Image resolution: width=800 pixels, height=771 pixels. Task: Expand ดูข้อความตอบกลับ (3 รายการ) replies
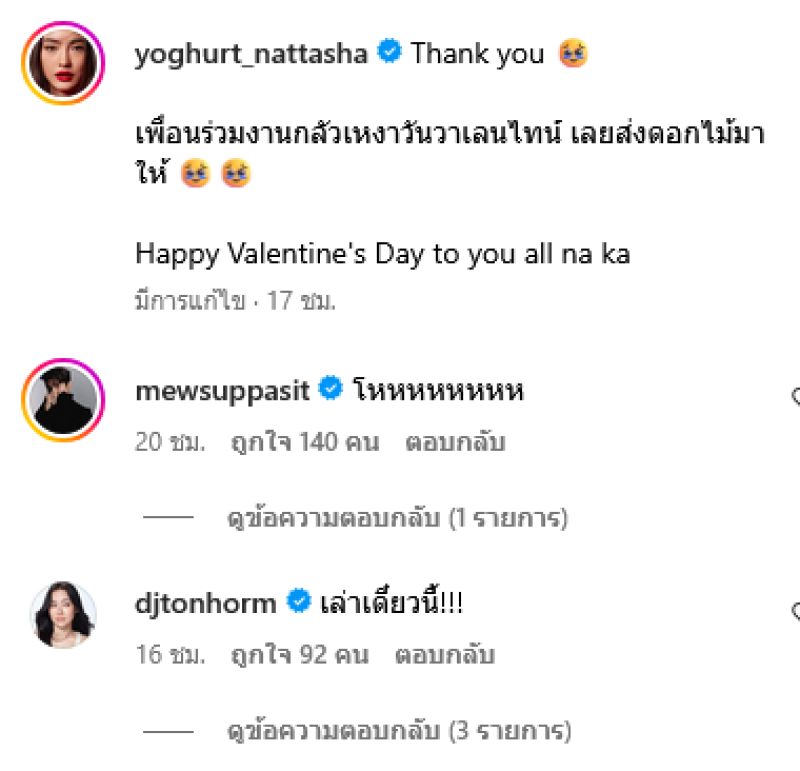[399, 731]
